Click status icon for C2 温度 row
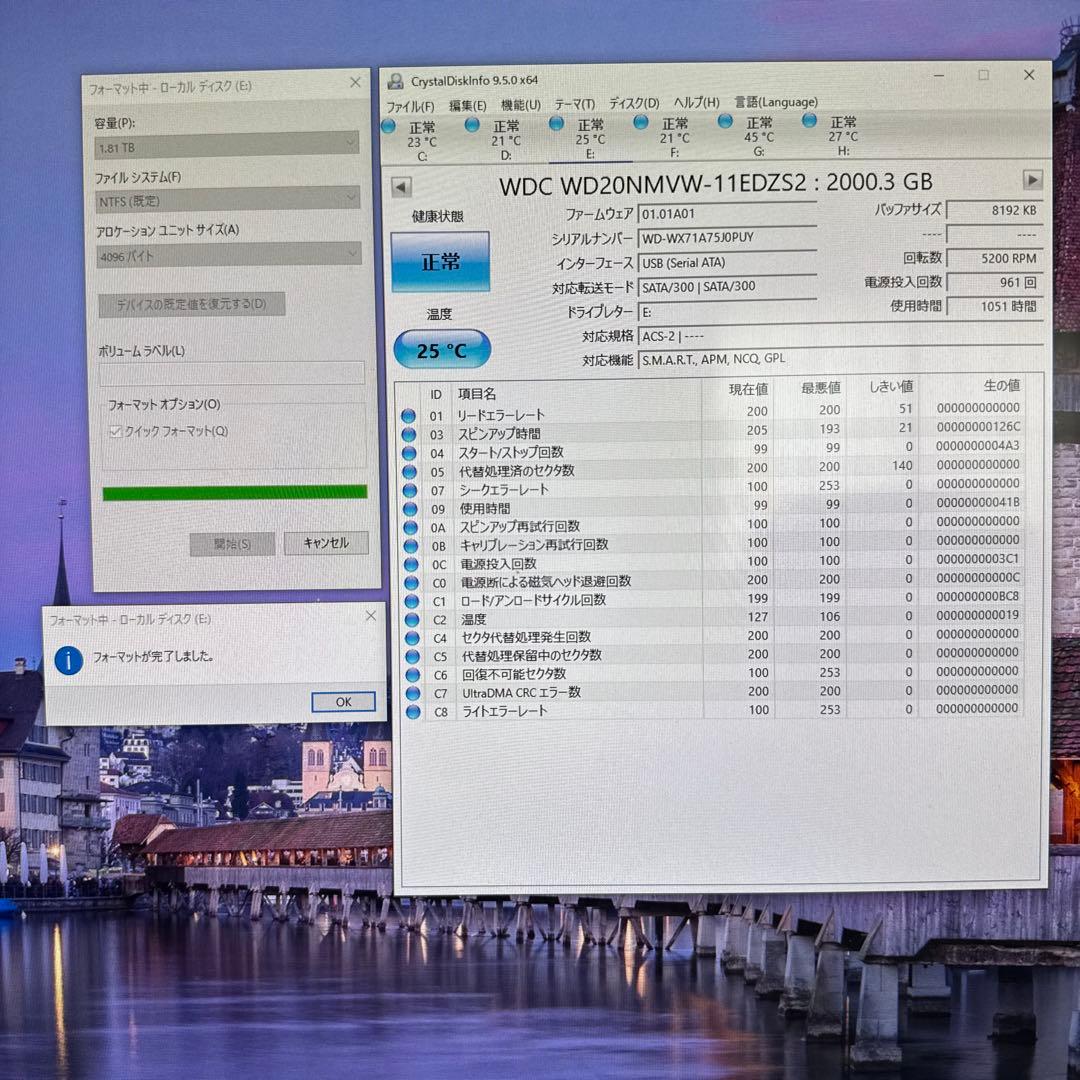 412,620
